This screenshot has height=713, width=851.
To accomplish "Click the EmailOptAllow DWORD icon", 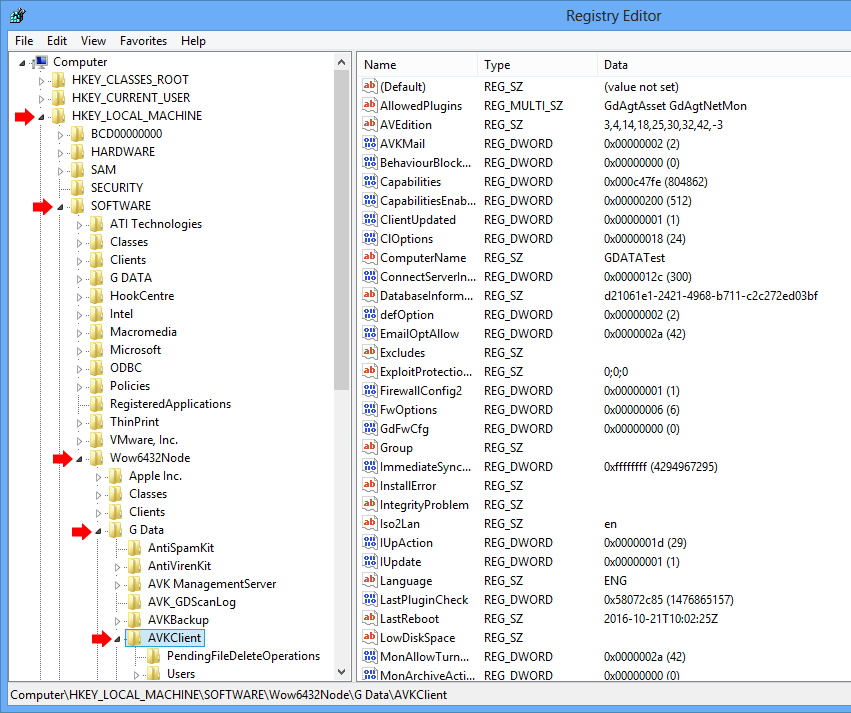I will pyautogui.click(x=370, y=333).
